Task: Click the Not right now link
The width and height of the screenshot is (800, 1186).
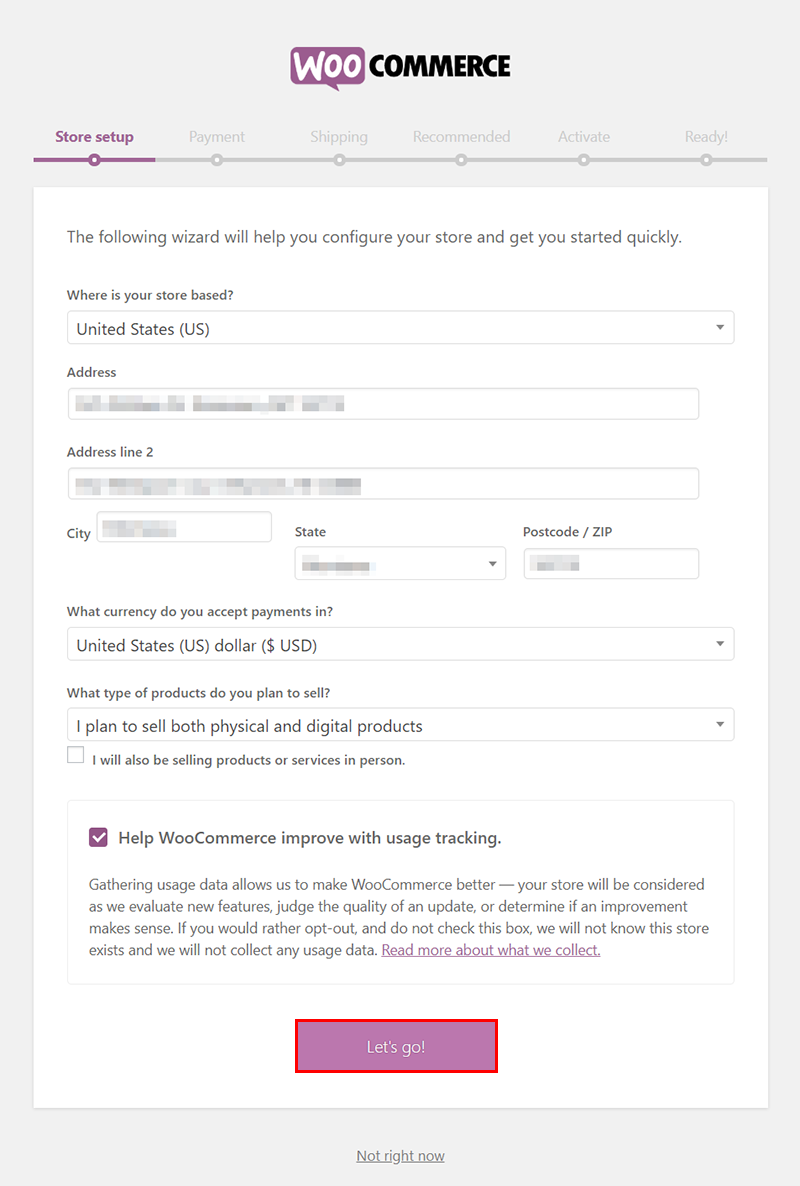Action: click(400, 1156)
